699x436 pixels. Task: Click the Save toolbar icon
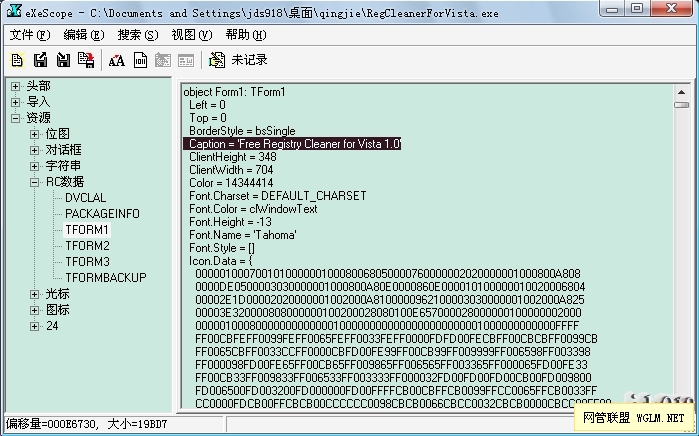[x=40, y=60]
